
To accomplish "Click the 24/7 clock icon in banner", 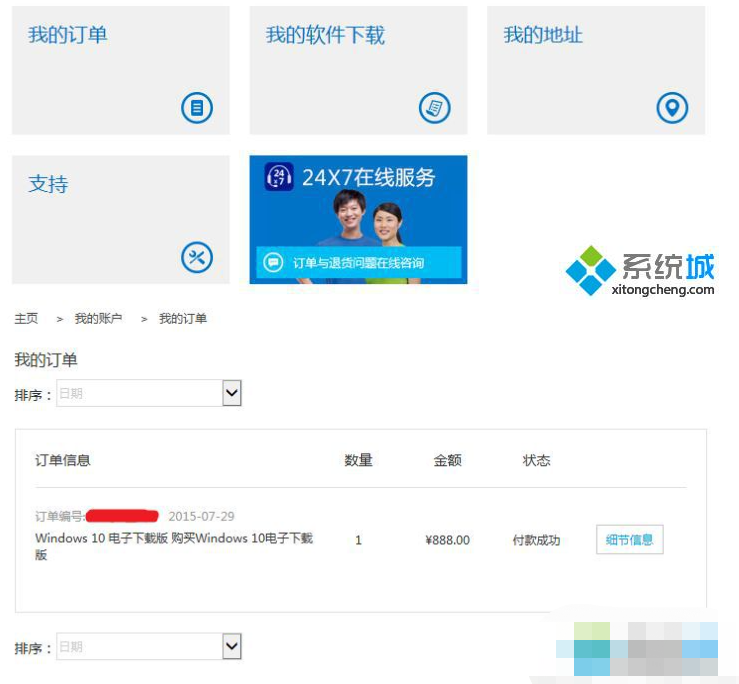I will point(279,178).
